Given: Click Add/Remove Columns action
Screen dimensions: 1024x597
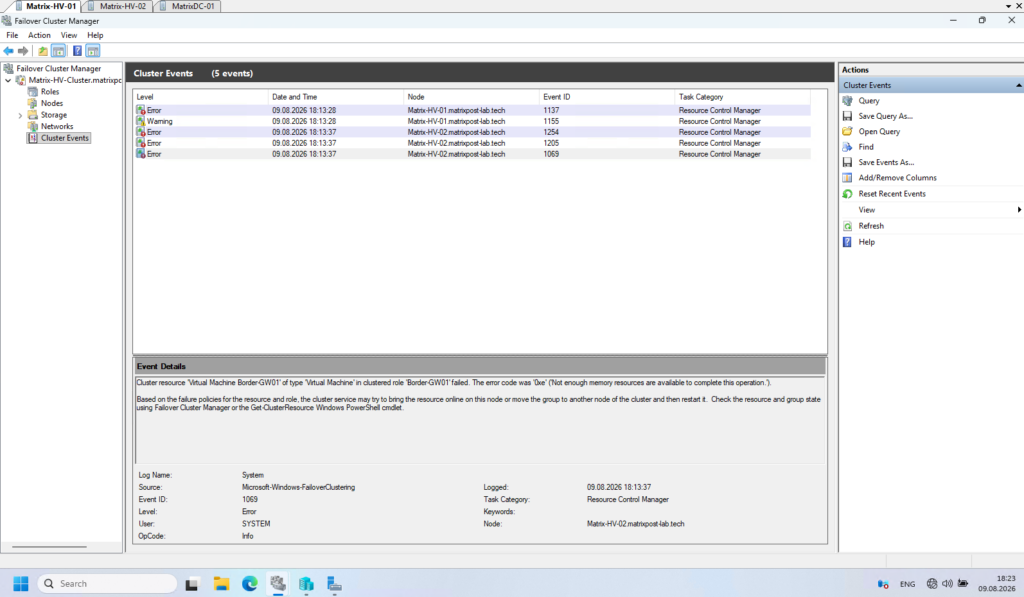Looking at the screenshot, I should (x=897, y=178).
